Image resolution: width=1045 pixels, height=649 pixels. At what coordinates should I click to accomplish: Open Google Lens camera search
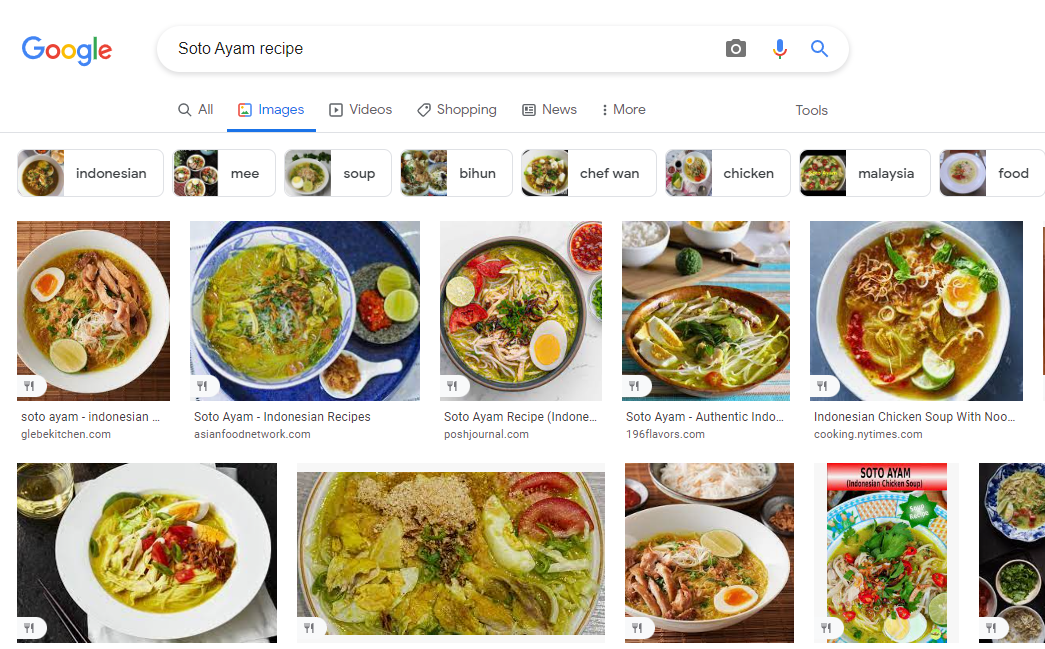[x=735, y=48]
